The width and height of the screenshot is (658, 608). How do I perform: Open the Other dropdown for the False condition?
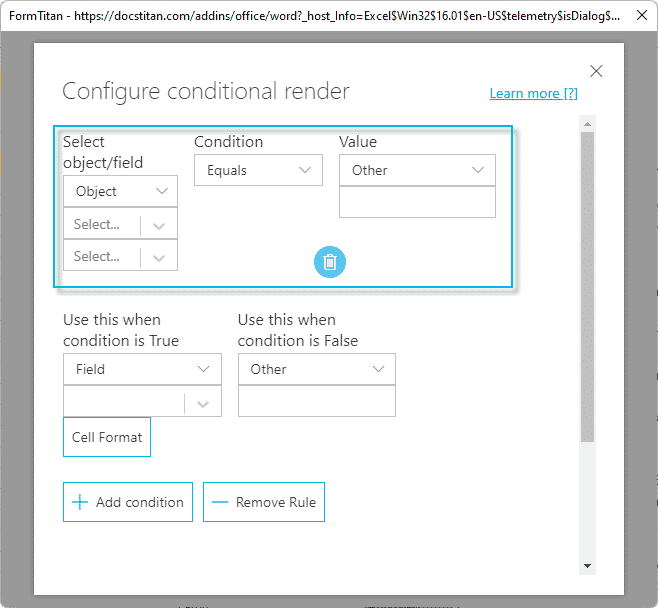316,369
